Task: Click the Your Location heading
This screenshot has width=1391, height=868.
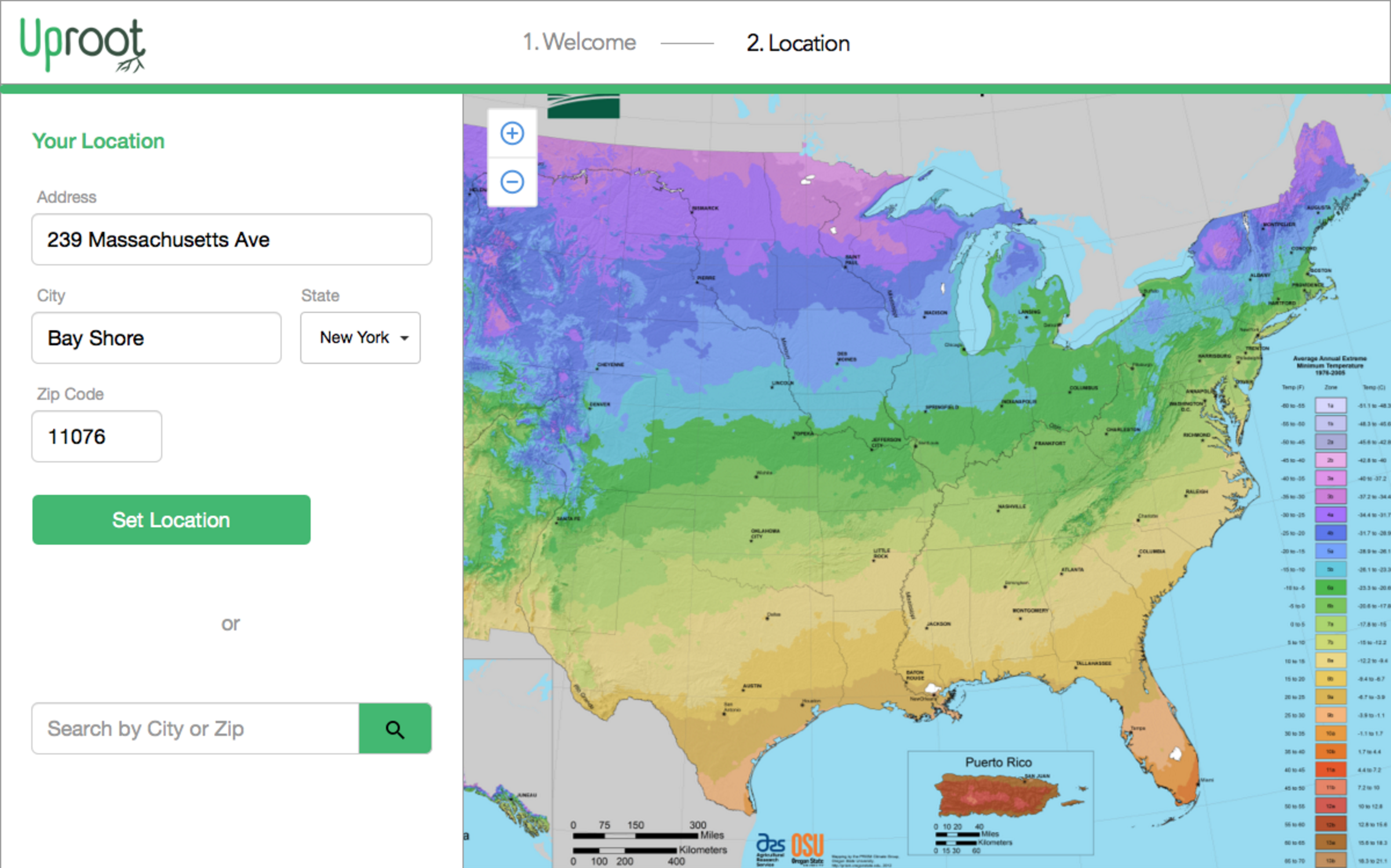Action: [x=97, y=141]
